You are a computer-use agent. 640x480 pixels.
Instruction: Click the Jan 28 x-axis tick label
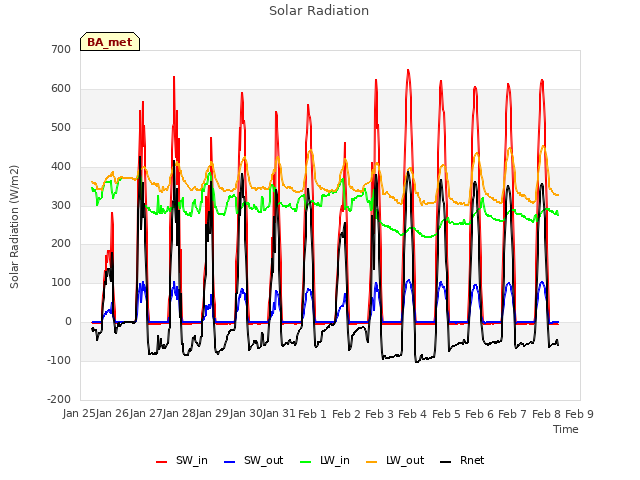(179, 414)
